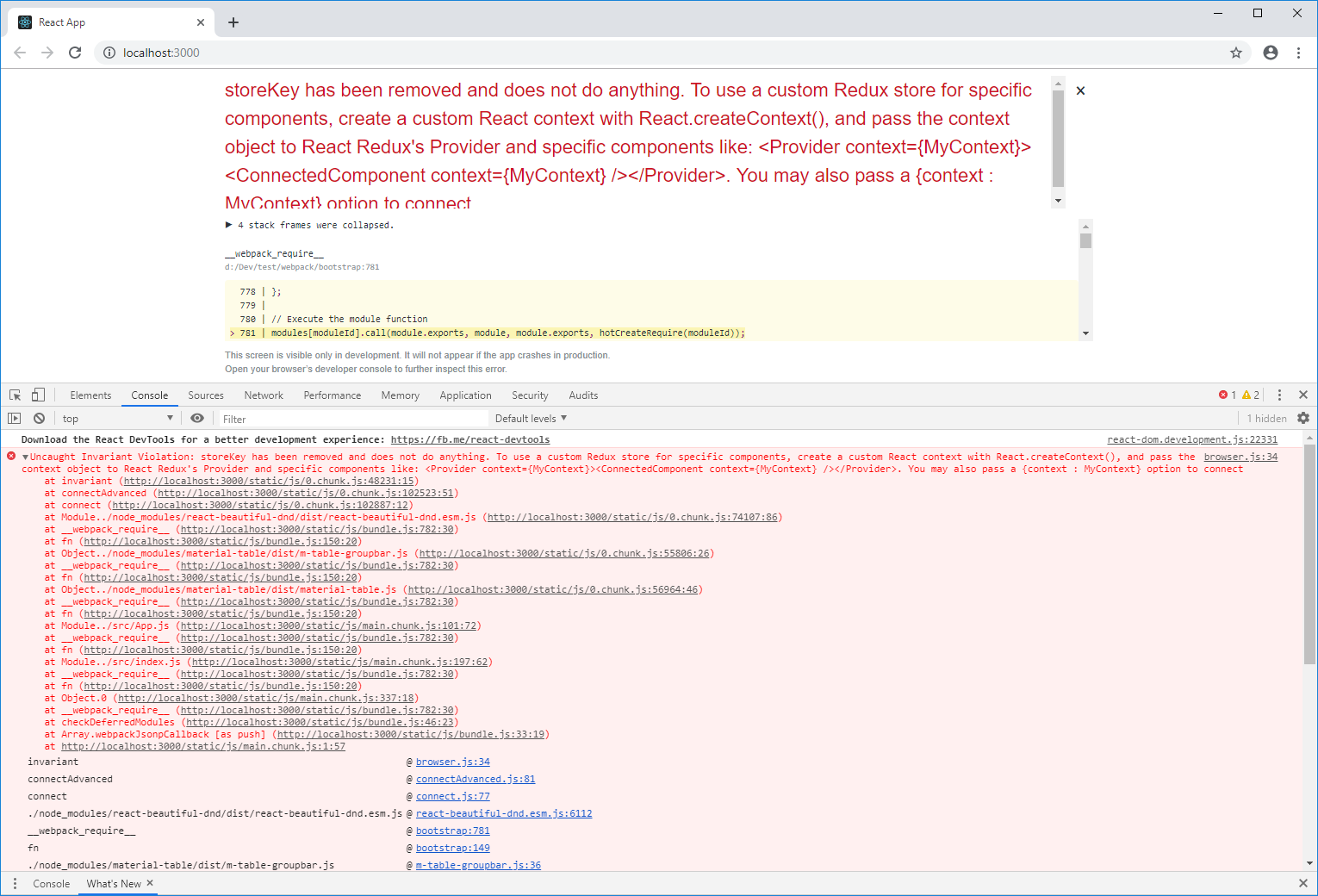Viewport: 1318px width, 896px height.
Task: Filter console by the error count badge
Action: (x=1228, y=395)
